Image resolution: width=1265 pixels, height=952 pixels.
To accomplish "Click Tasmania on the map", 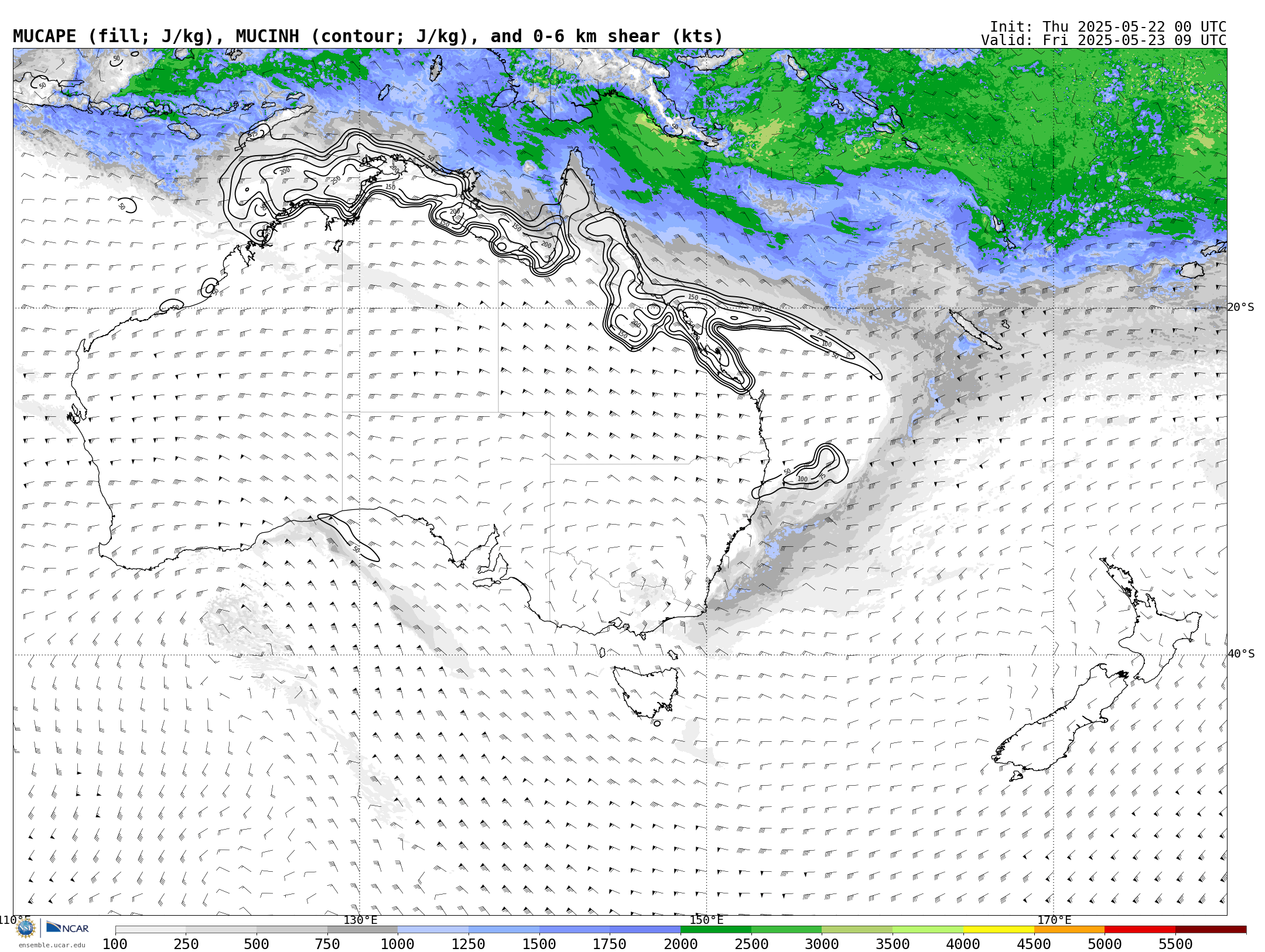I will pos(647,691).
